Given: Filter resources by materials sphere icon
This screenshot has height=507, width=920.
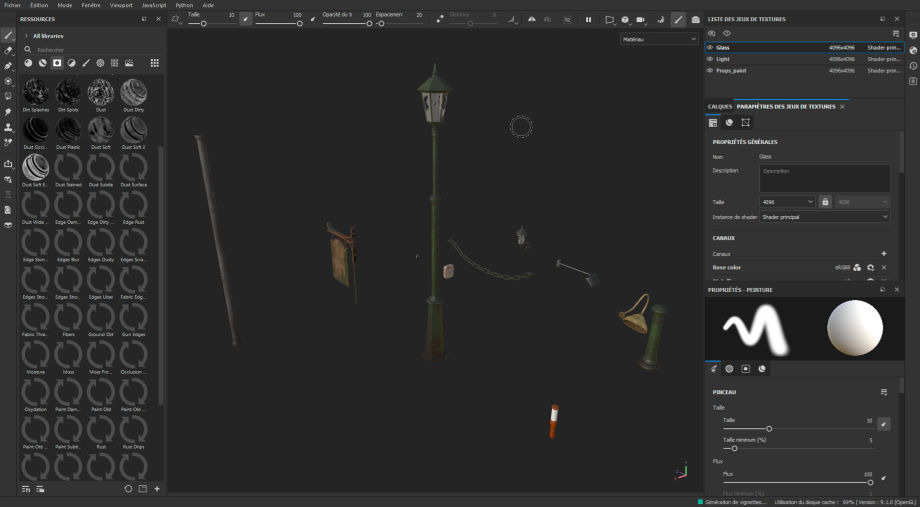Looking at the screenshot, I should click(28, 63).
